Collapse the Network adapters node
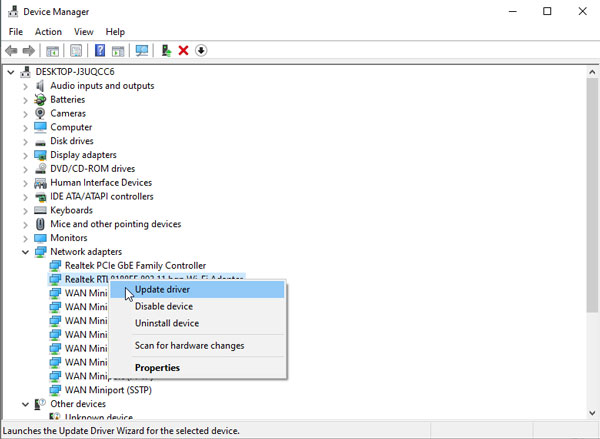Viewport: 600px width, 439px height. point(25,252)
